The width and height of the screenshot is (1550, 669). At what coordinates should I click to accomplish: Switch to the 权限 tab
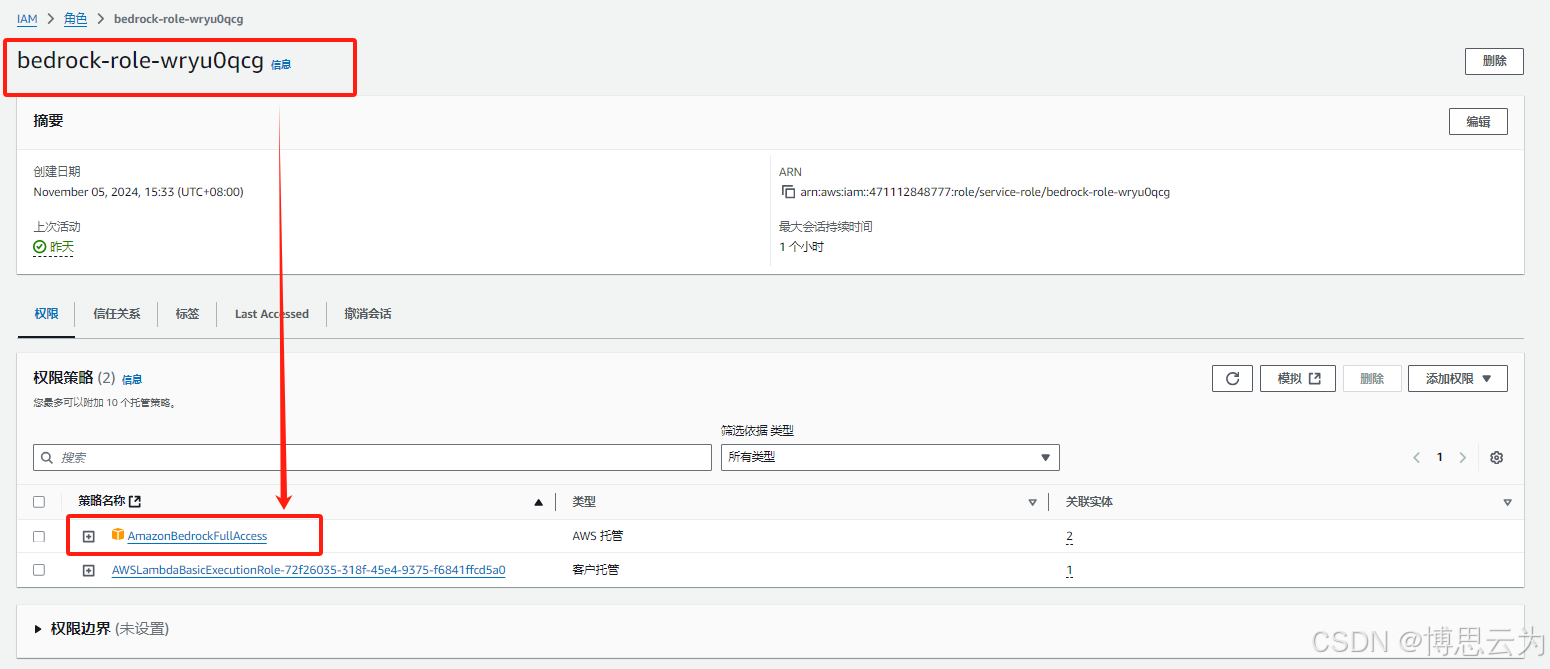click(x=46, y=314)
